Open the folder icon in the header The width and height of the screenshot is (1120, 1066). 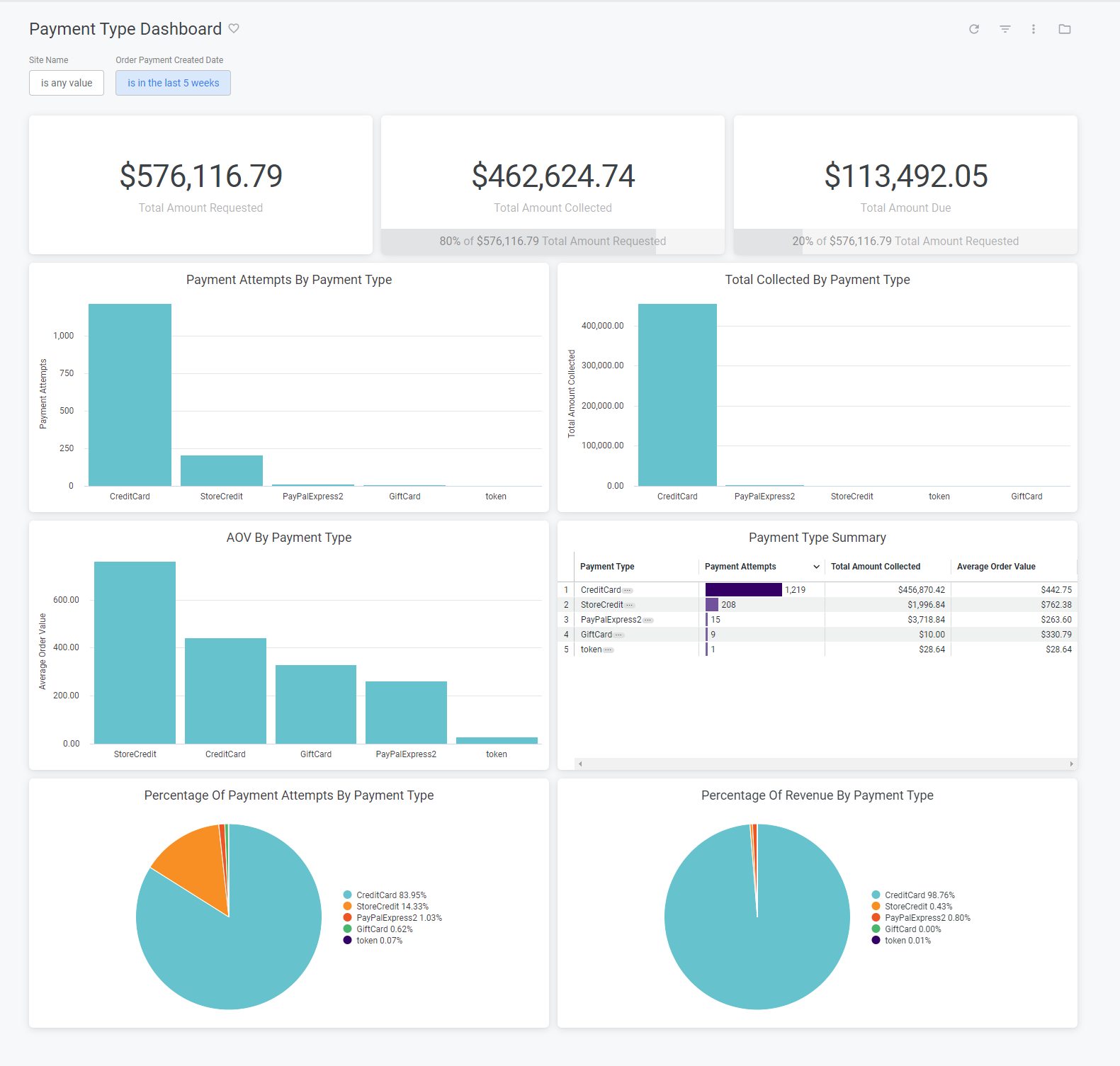1065,29
